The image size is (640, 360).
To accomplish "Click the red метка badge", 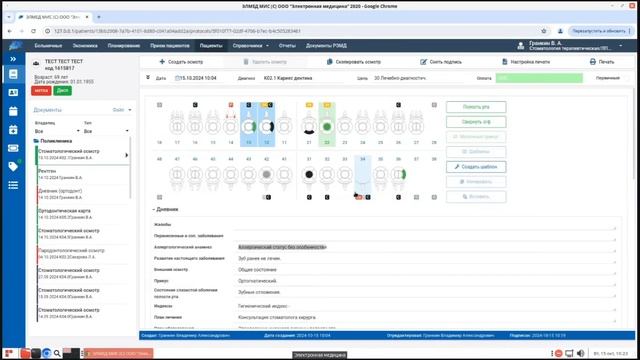I will point(41,91).
